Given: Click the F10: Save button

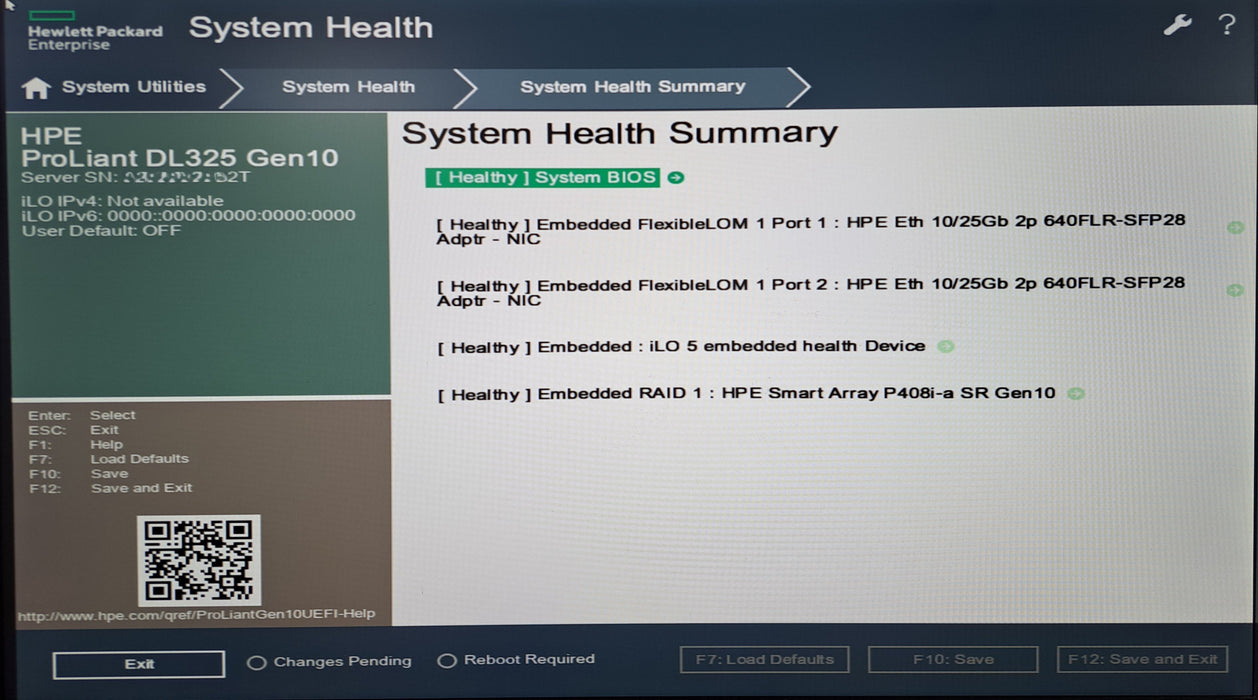Looking at the screenshot, I should [953, 660].
